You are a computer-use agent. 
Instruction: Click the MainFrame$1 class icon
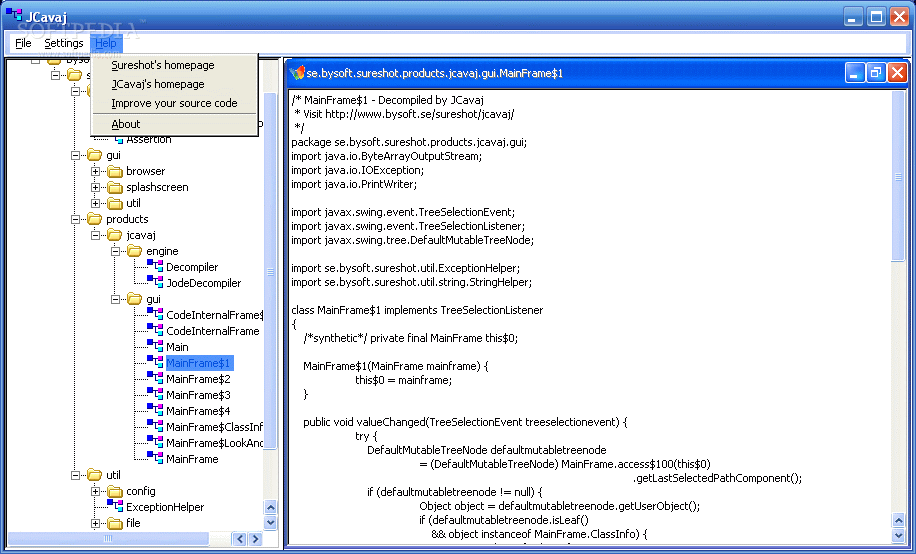(x=155, y=362)
